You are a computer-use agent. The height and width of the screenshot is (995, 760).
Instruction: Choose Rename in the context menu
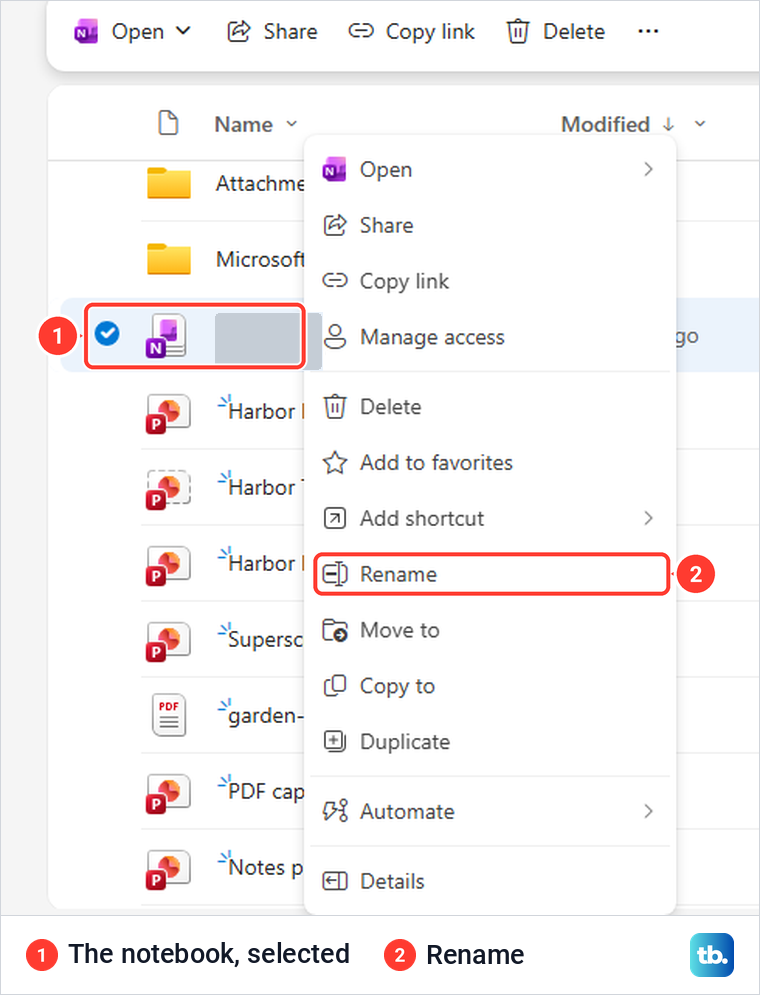492,574
